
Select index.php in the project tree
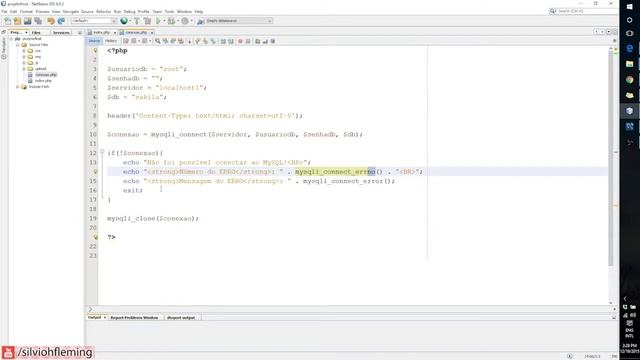(43, 81)
